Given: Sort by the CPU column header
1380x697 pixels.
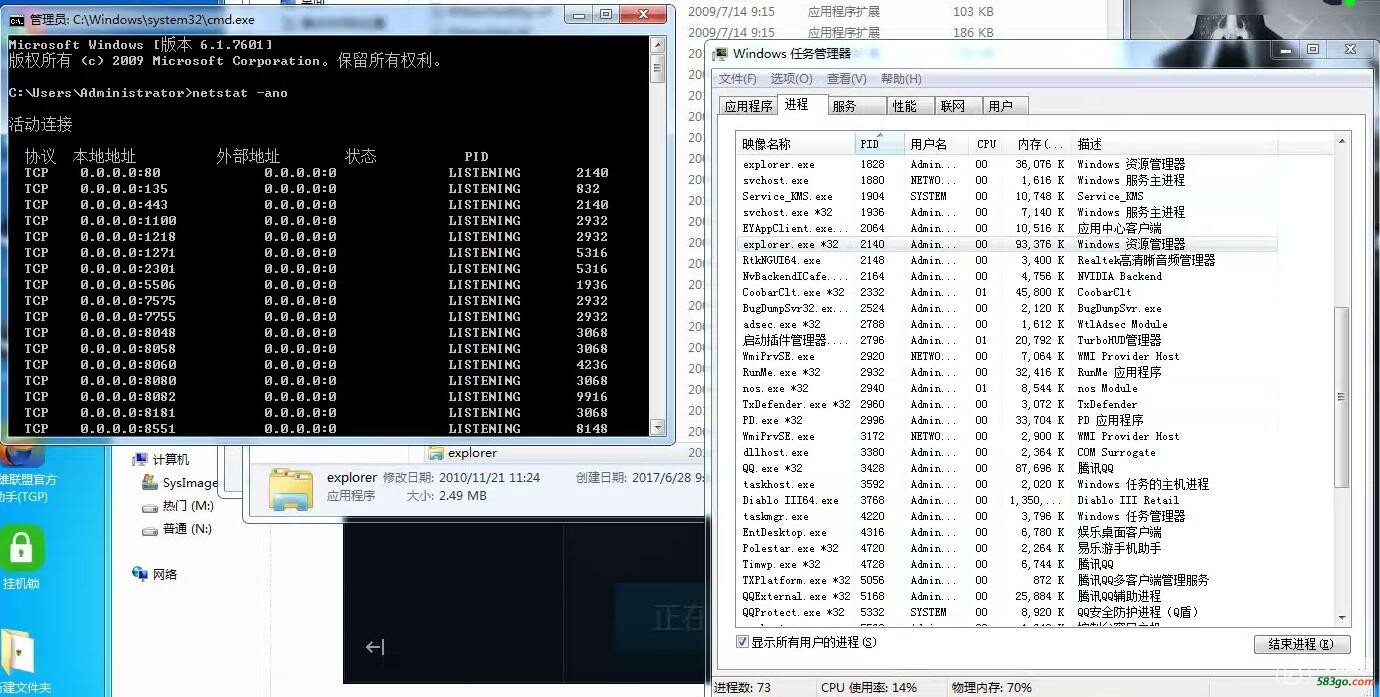Looking at the screenshot, I should coord(988,144).
